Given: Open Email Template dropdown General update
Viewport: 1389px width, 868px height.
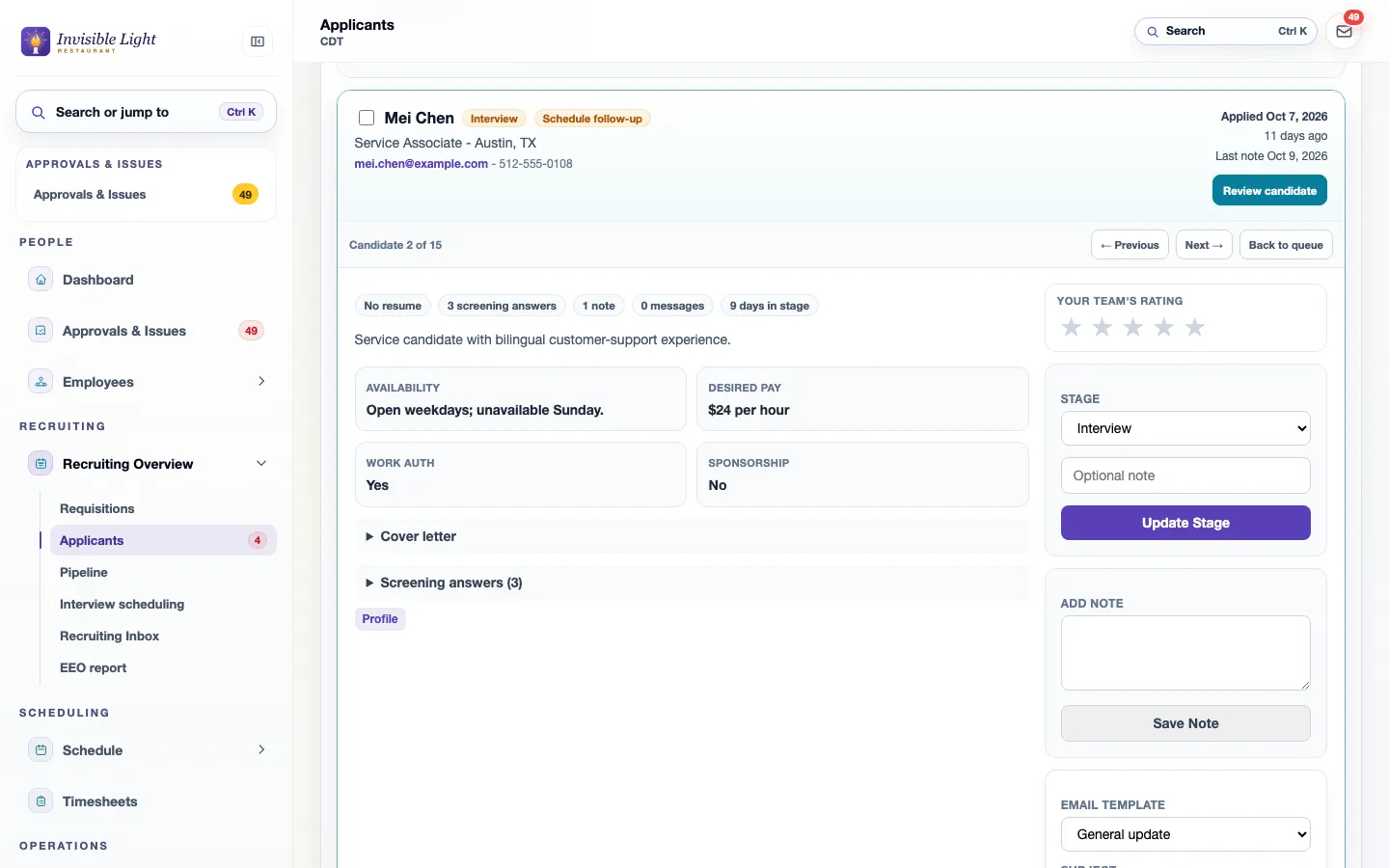Looking at the screenshot, I should coord(1185,834).
